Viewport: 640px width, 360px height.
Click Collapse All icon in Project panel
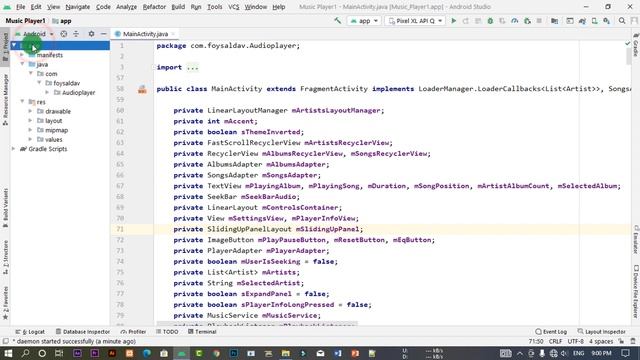76,34
